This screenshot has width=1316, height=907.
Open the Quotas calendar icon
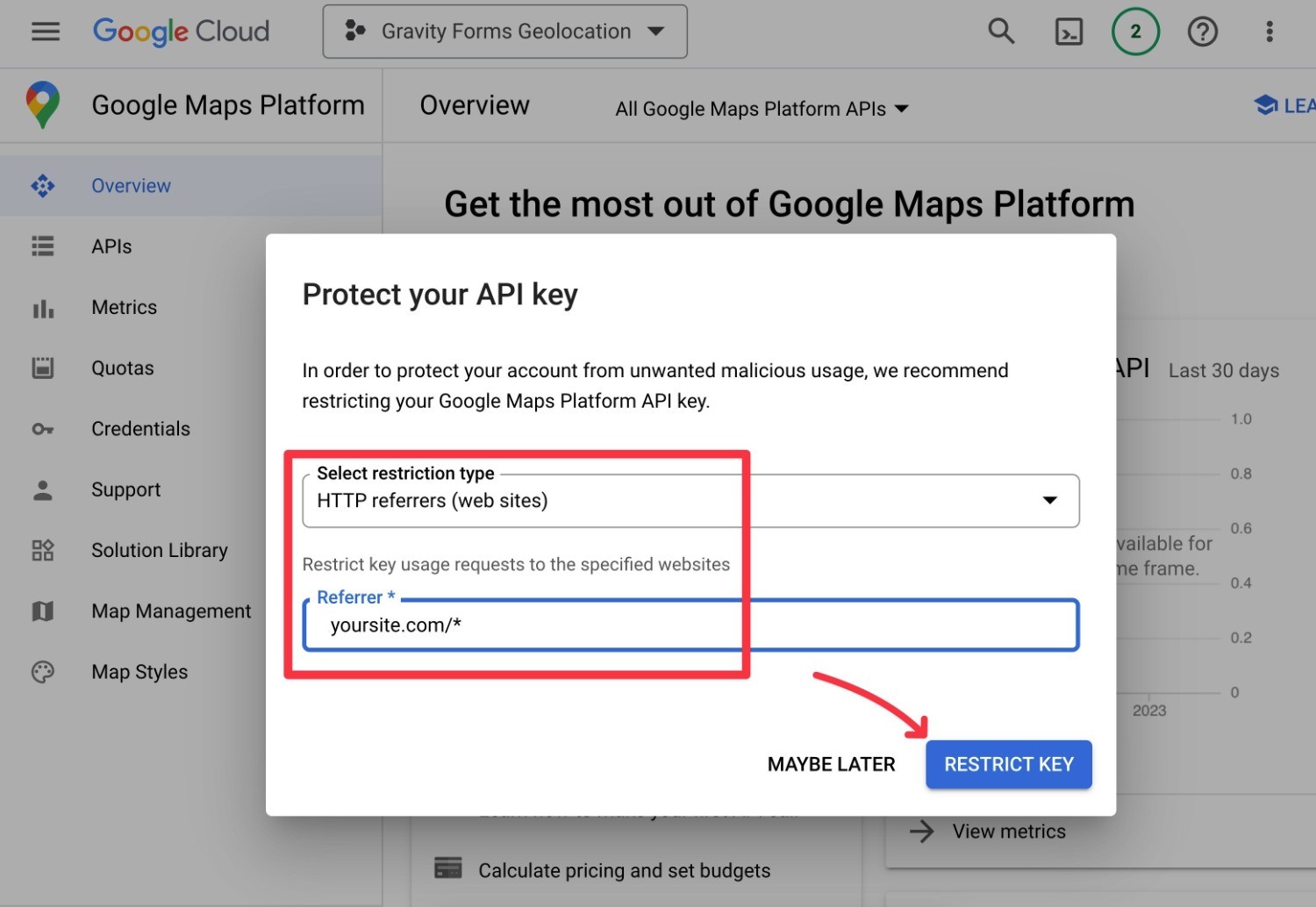point(42,368)
